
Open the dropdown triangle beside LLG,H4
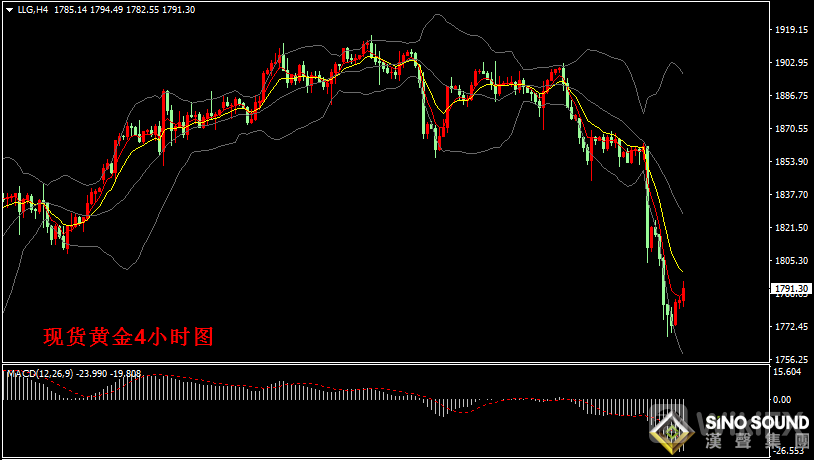pyautogui.click(x=8, y=10)
